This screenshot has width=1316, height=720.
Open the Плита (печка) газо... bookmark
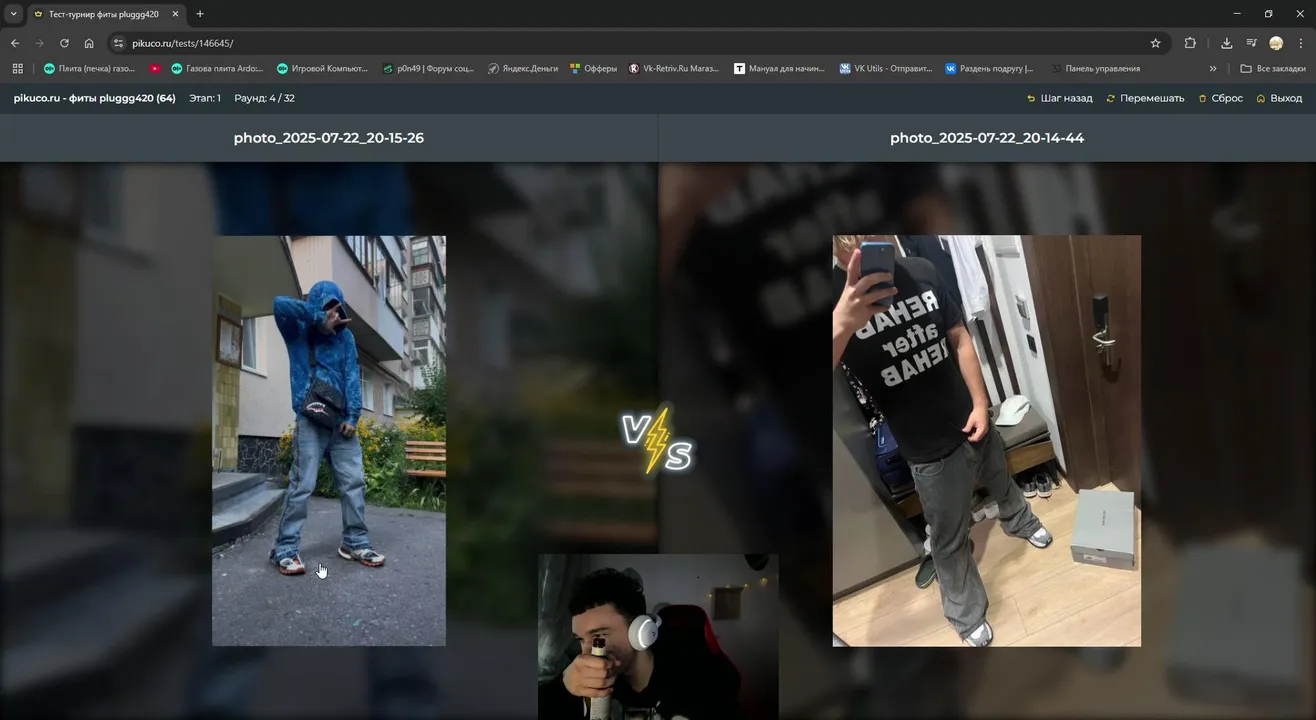point(89,69)
